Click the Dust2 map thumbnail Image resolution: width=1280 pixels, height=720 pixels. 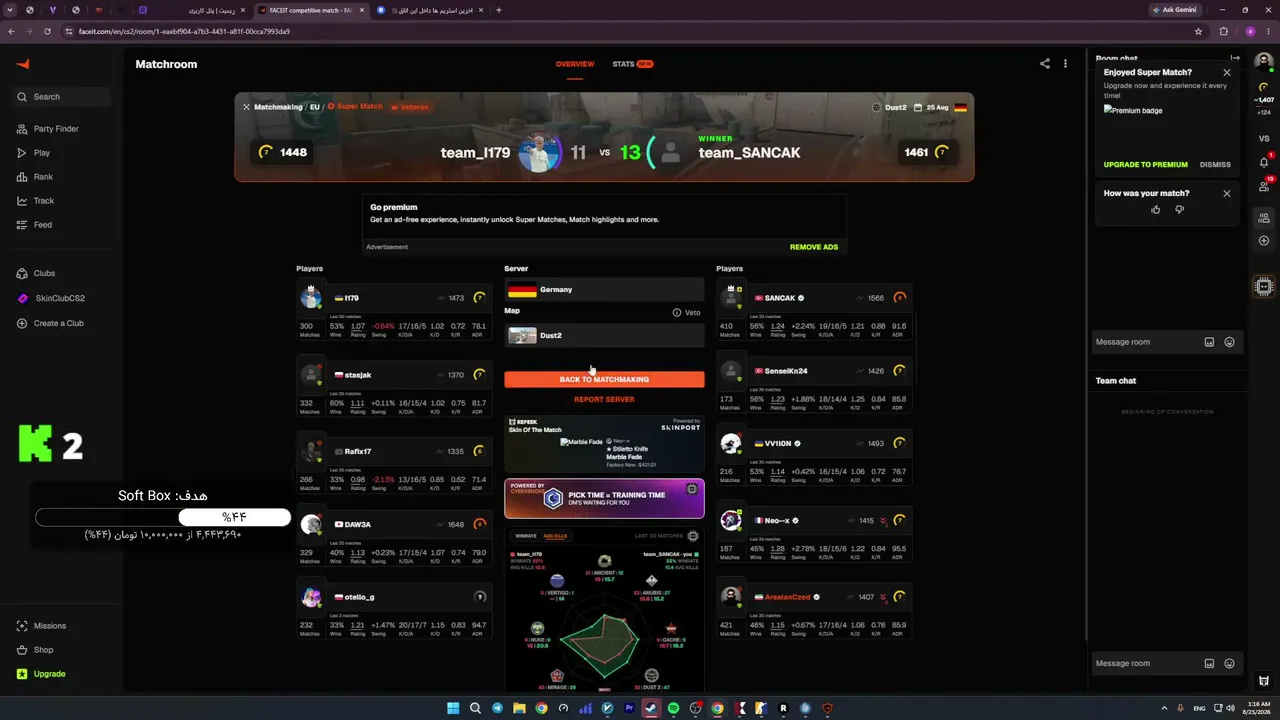[522, 336]
